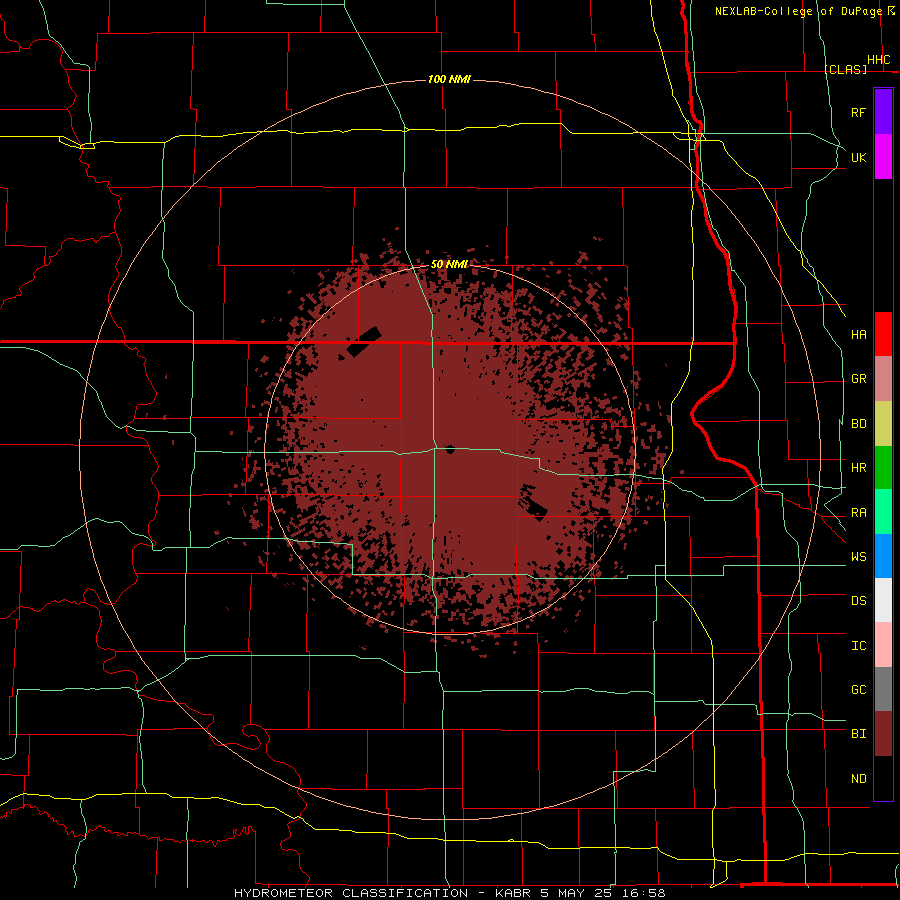
Task: Click the 'HHC' product label
Action: 879,60
